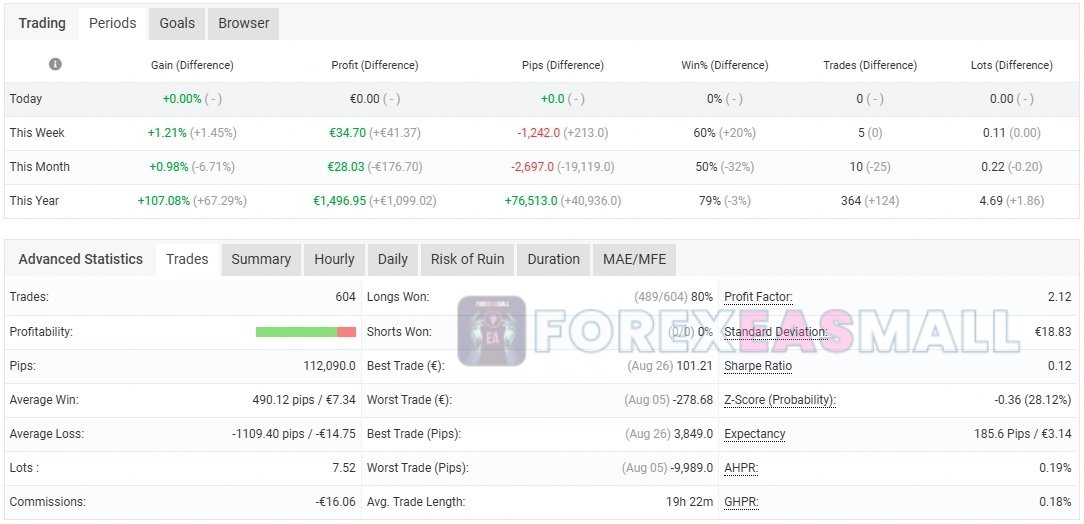Click the +76,513.0 pips value
This screenshot has height=524, width=1084.
pos(532,200)
